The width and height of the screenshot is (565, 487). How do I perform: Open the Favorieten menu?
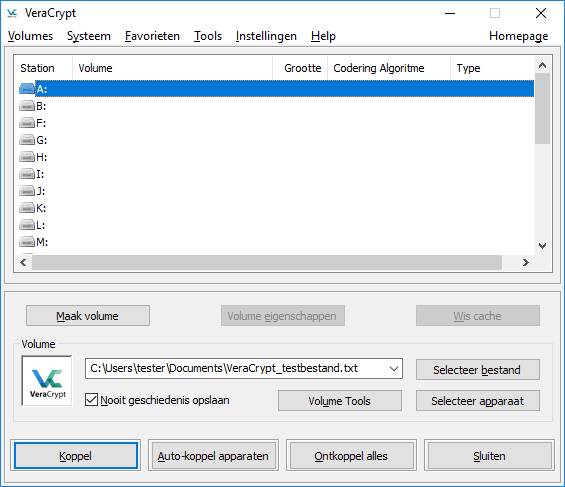[152, 36]
